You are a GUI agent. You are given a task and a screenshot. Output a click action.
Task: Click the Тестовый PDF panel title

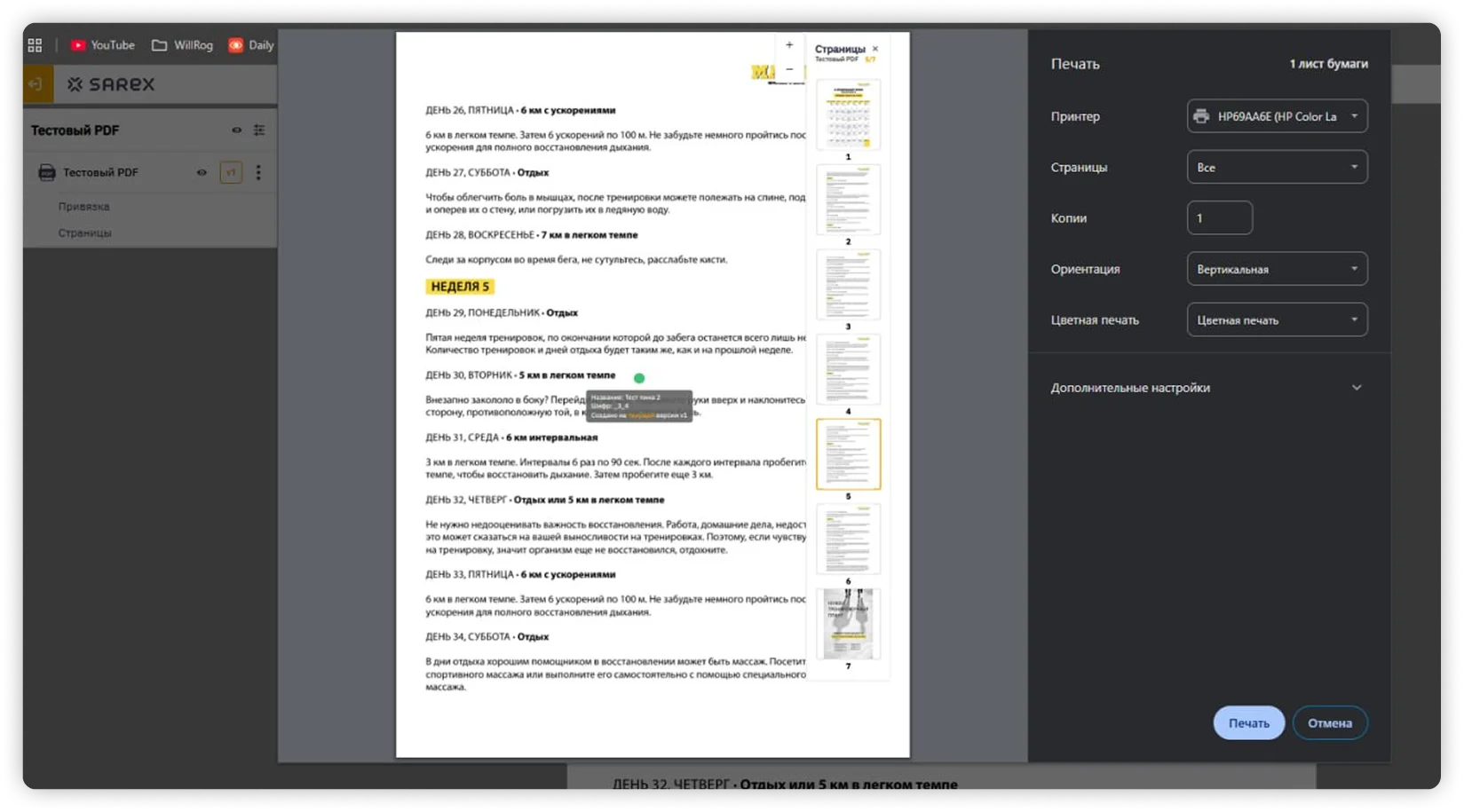coord(75,130)
